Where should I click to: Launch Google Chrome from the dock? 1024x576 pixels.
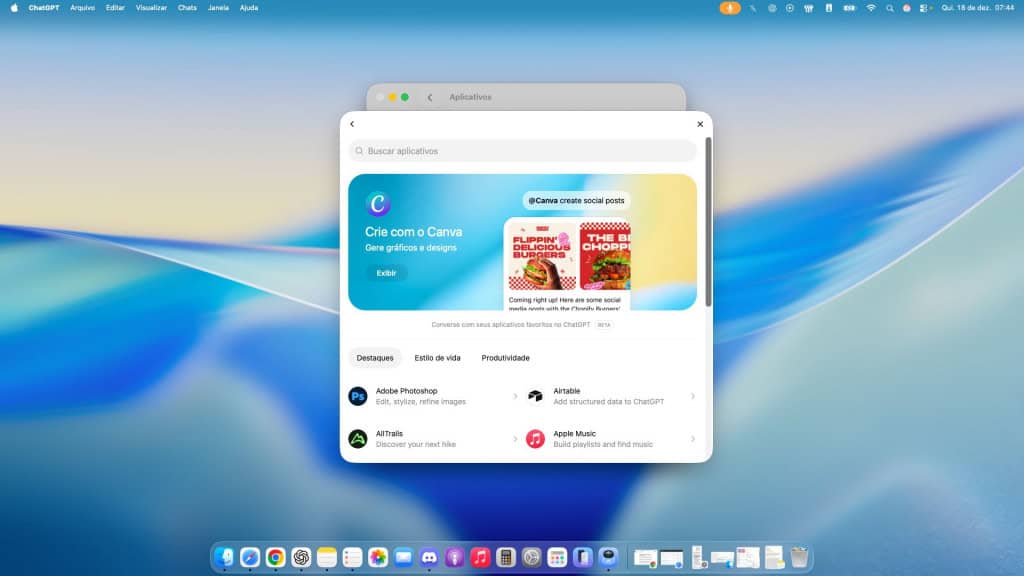[275, 557]
